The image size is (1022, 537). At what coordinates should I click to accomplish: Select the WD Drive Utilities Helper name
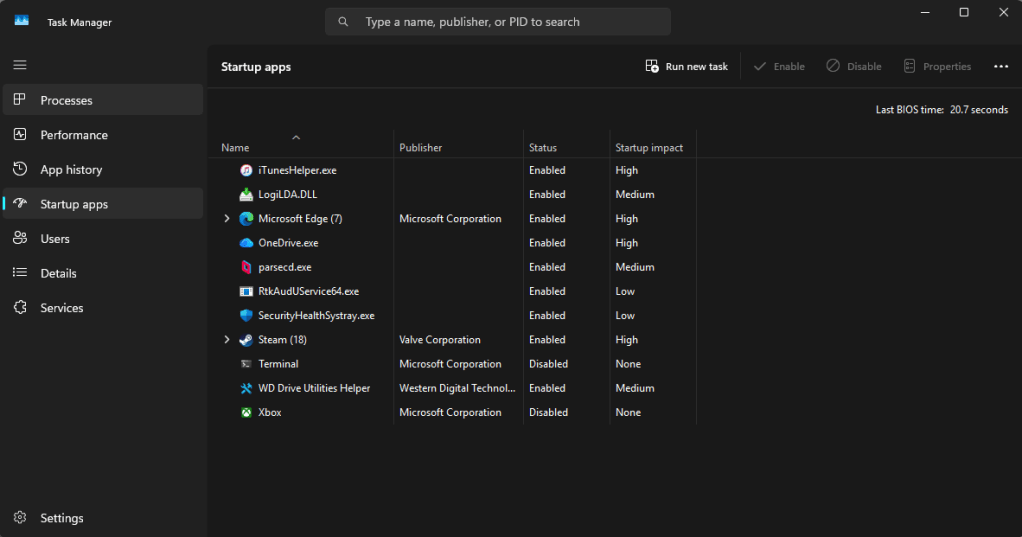(x=314, y=388)
